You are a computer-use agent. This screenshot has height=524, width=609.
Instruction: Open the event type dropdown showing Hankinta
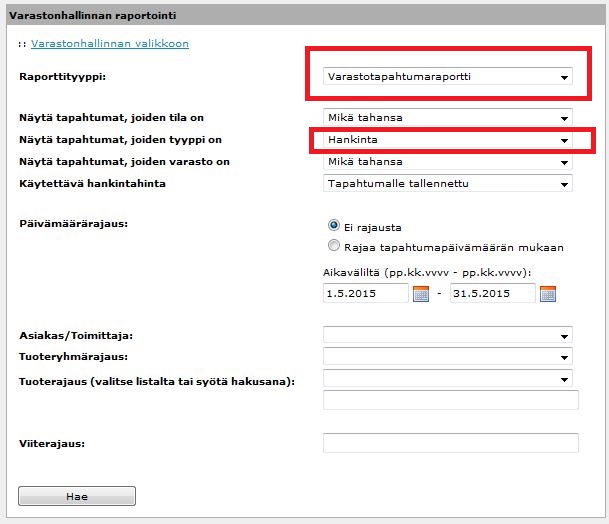click(x=449, y=140)
